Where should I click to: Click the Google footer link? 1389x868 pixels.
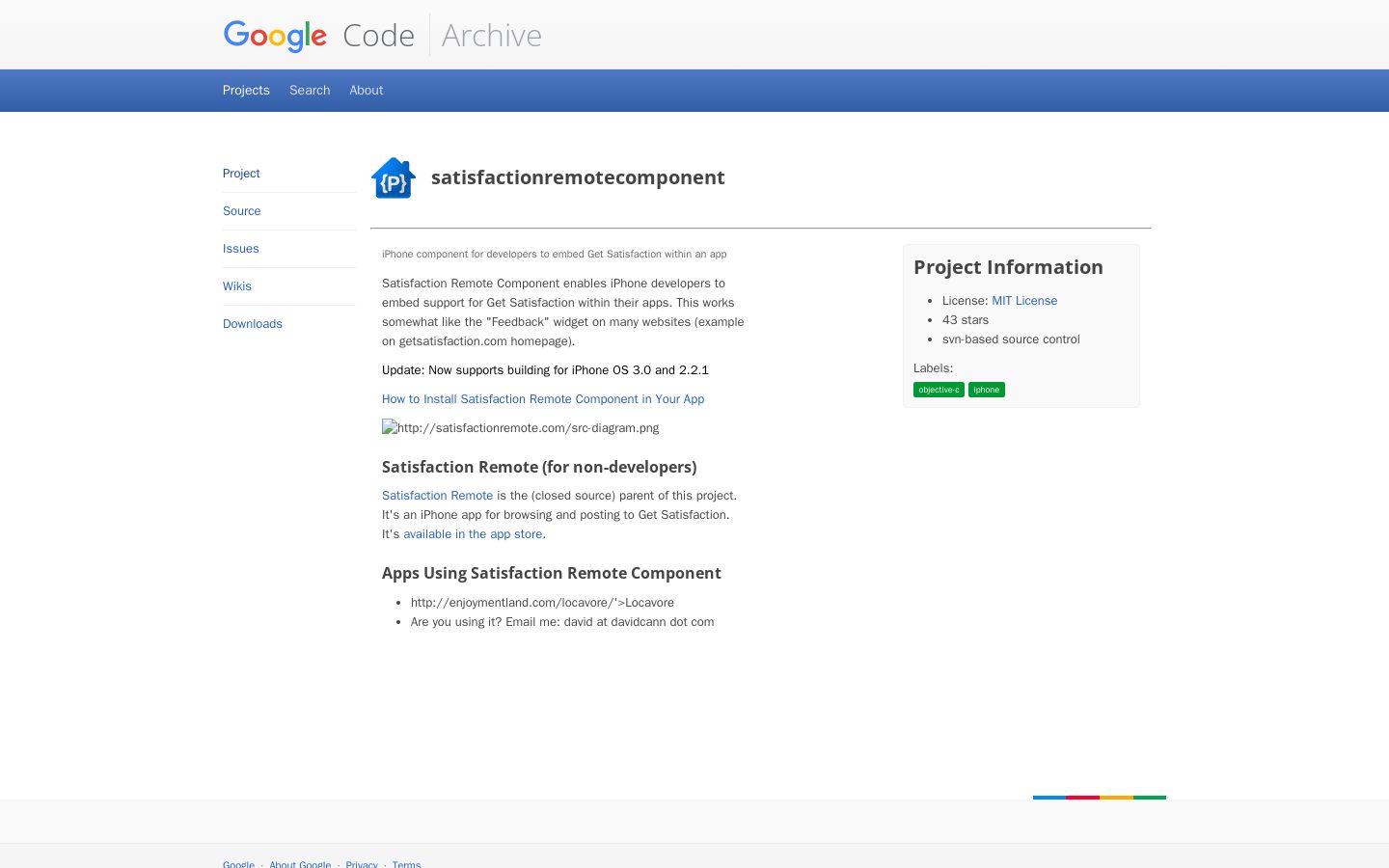tap(238, 864)
